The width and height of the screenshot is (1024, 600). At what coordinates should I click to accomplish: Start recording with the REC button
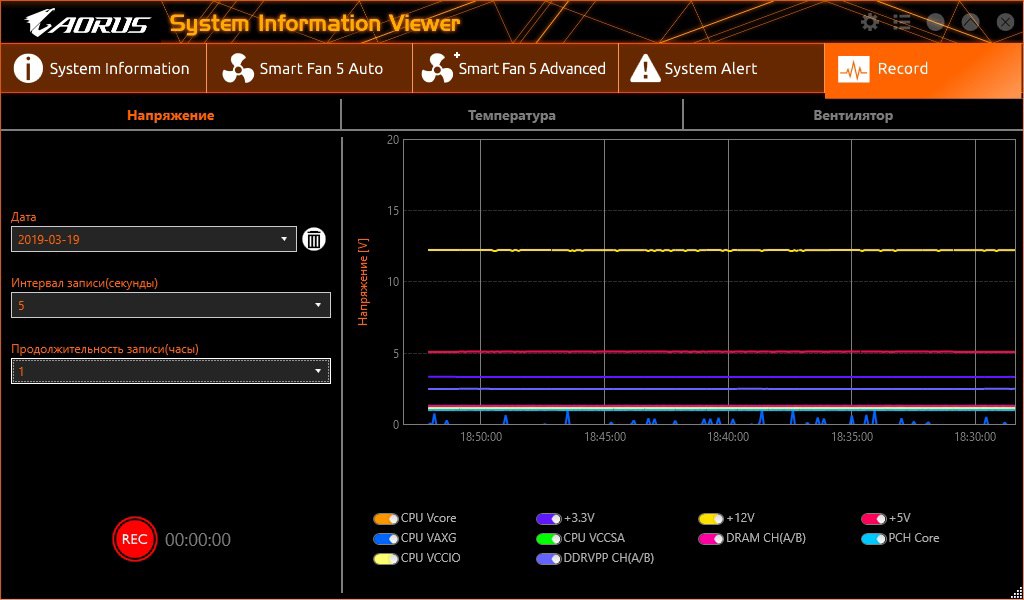tap(135, 539)
